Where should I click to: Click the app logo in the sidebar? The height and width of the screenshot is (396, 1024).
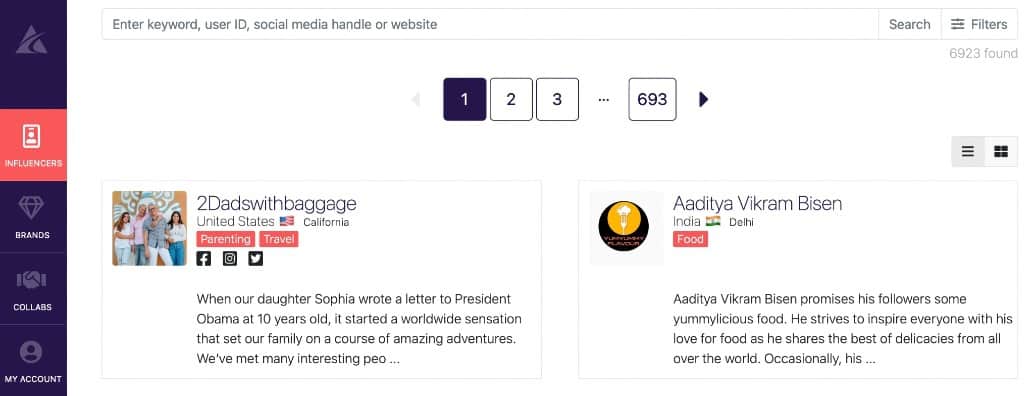31,39
